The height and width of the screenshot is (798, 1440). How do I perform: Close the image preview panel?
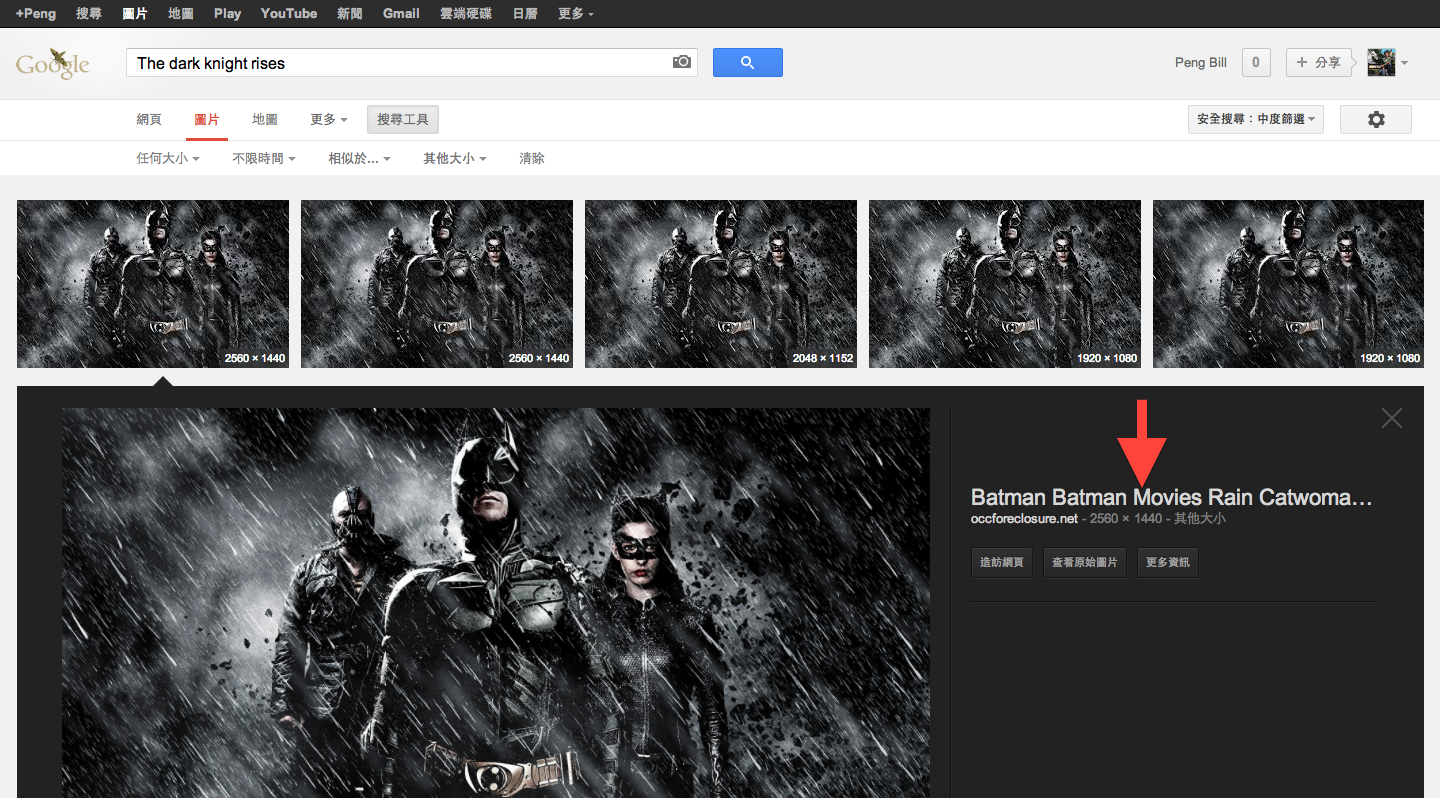pyautogui.click(x=1391, y=418)
